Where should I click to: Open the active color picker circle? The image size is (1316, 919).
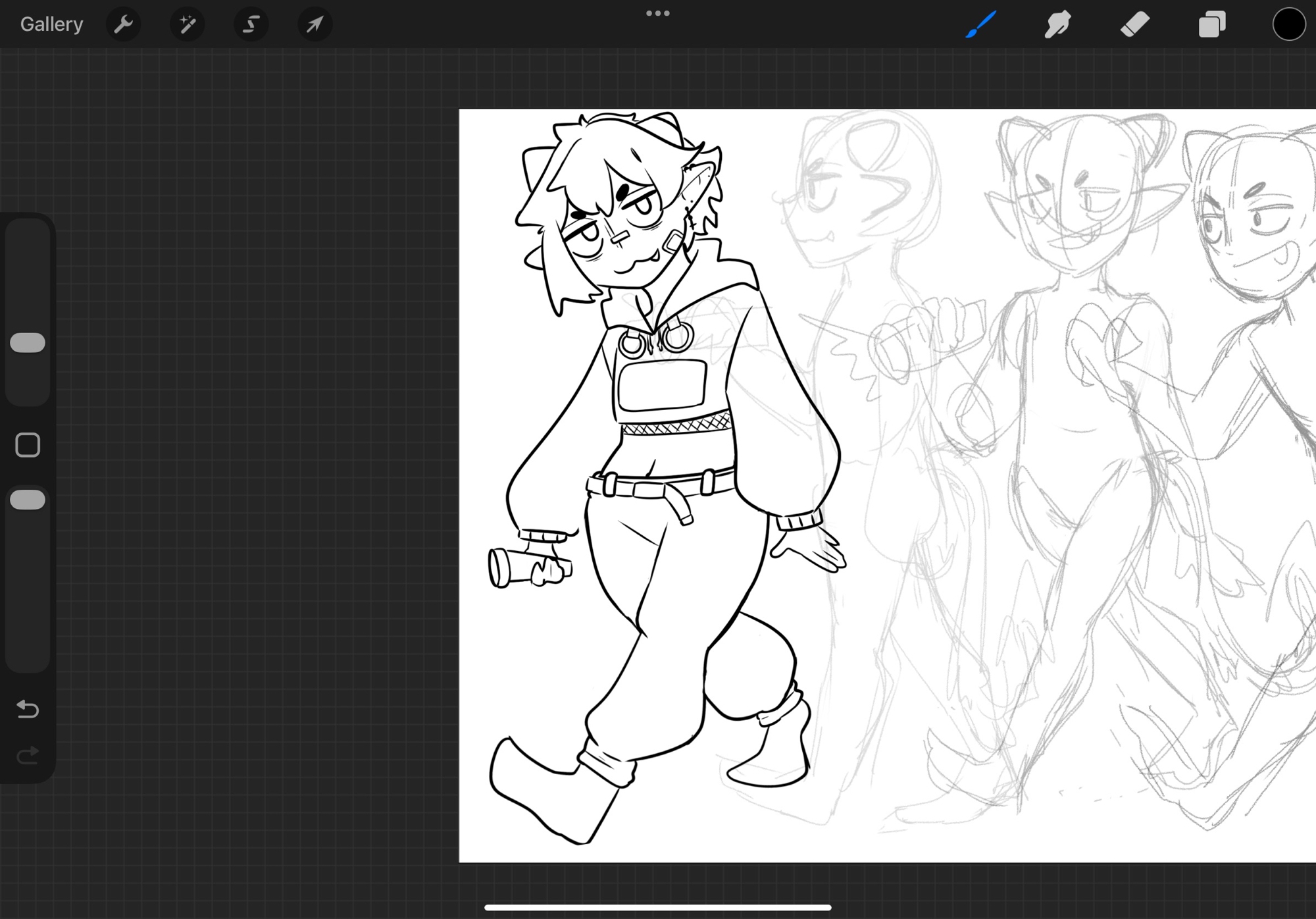coord(1288,24)
